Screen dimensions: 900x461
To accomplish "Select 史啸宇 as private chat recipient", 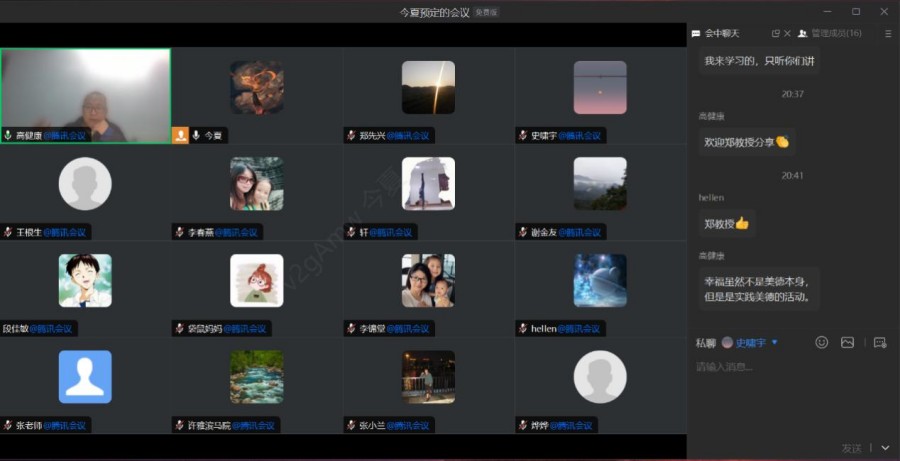I will tap(750, 342).
